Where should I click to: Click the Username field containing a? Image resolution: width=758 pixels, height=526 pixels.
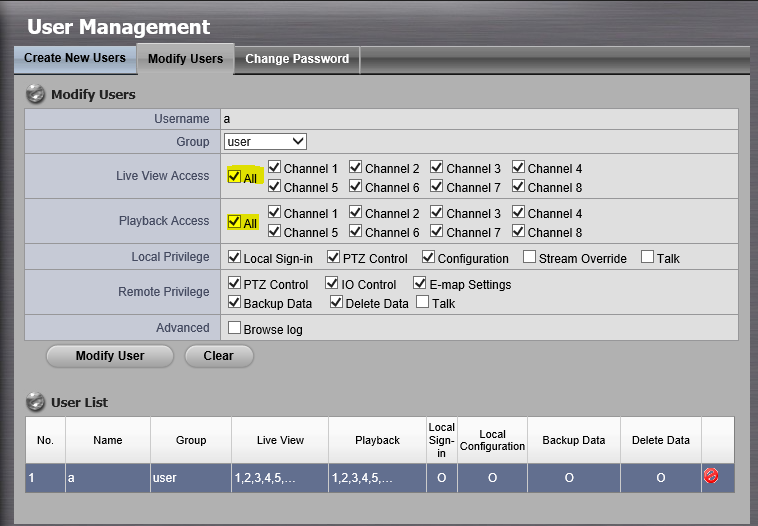[x=478, y=119]
